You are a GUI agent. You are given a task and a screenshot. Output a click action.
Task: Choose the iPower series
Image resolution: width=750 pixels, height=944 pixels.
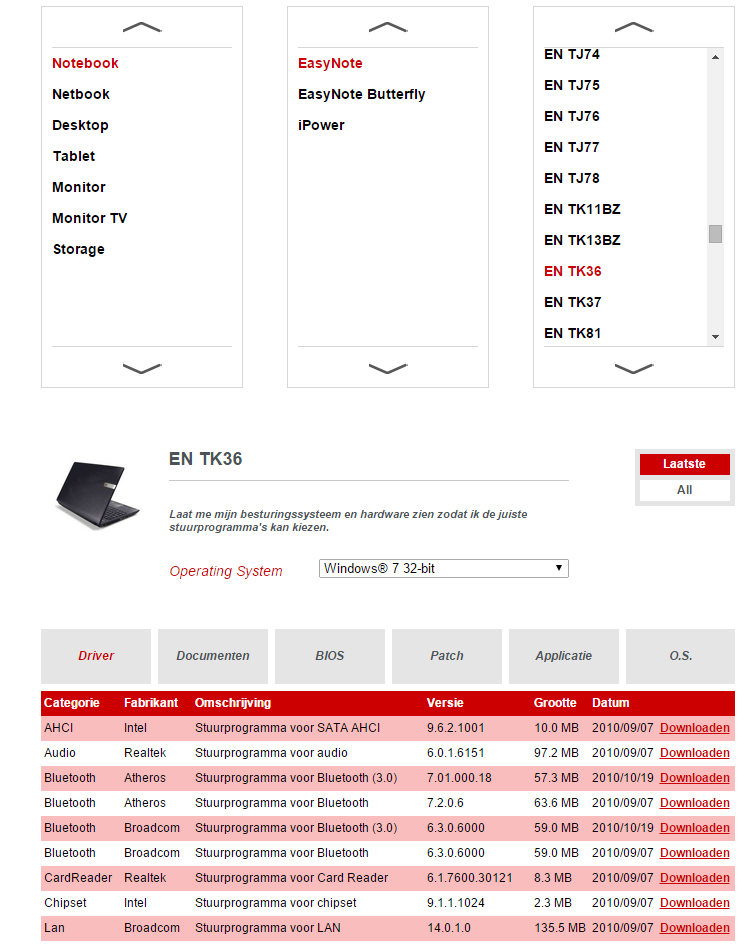tap(321, 125)
